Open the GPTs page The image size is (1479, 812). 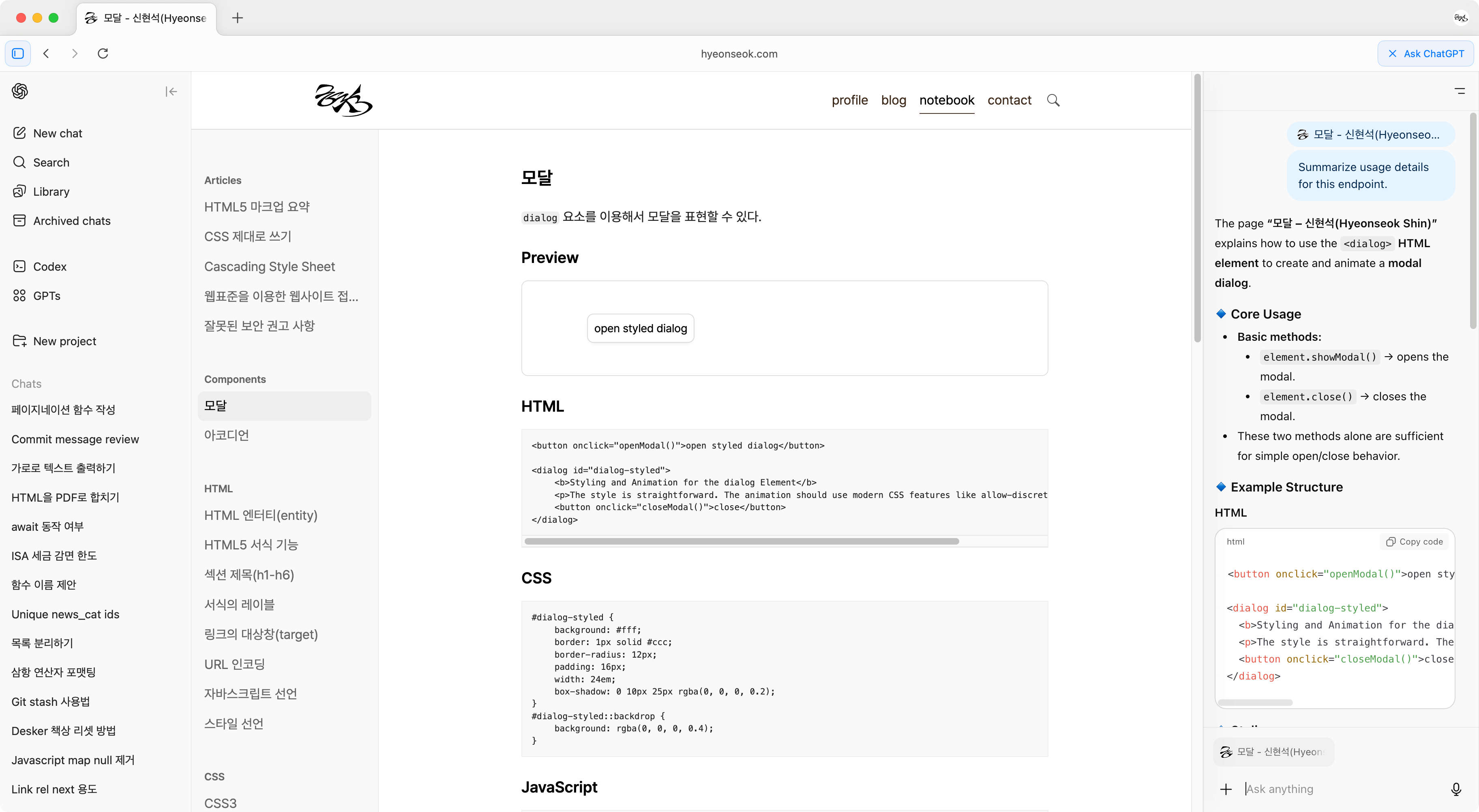click(x=46, y=295)
